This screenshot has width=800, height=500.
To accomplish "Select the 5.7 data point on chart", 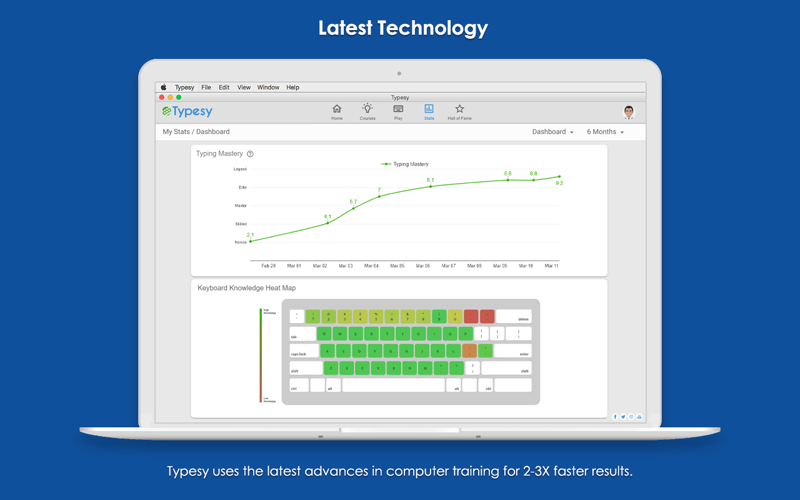I will pyautogui.click(x=354, y=208).
